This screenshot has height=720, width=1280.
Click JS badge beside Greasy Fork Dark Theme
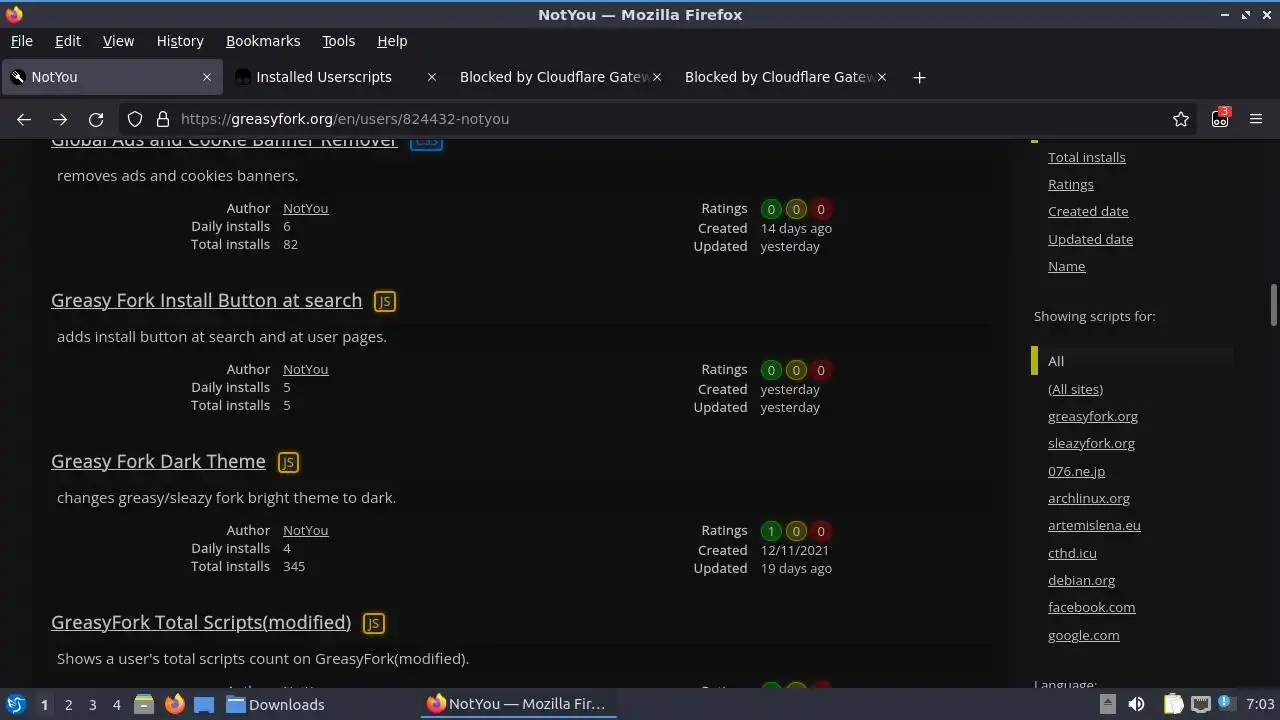288,462
